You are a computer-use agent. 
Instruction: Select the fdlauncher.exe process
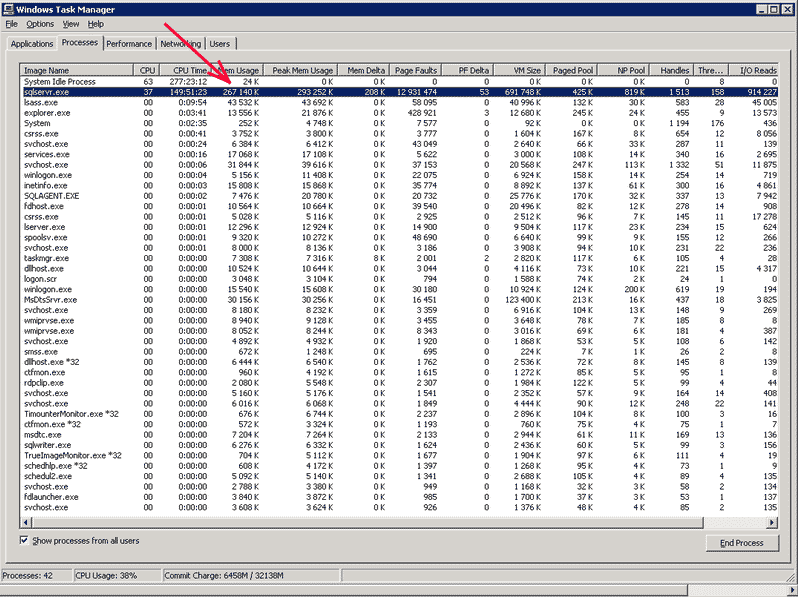(x=399, y=497)
